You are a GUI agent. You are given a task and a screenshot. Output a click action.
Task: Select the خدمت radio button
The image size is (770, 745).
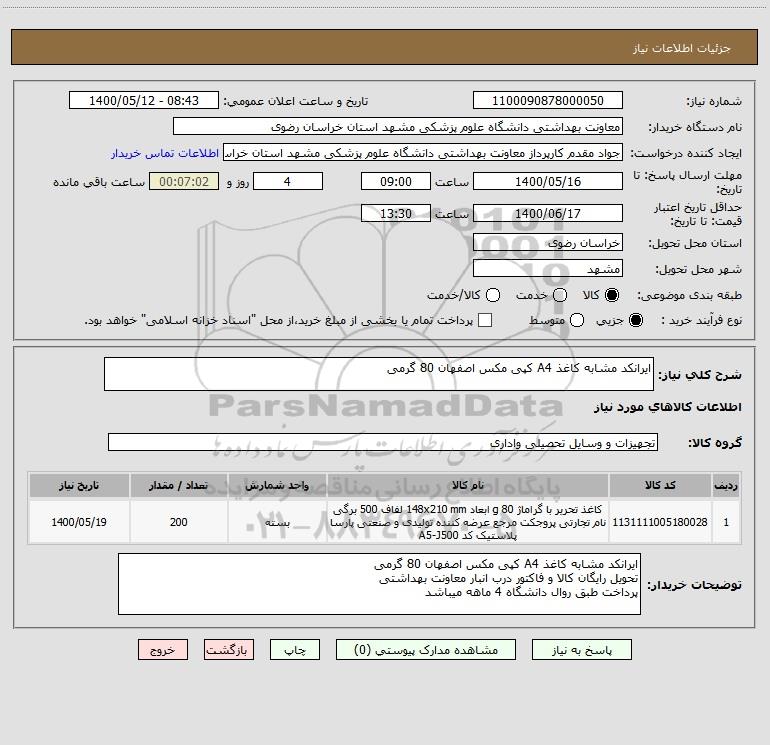tap(560, 295)
